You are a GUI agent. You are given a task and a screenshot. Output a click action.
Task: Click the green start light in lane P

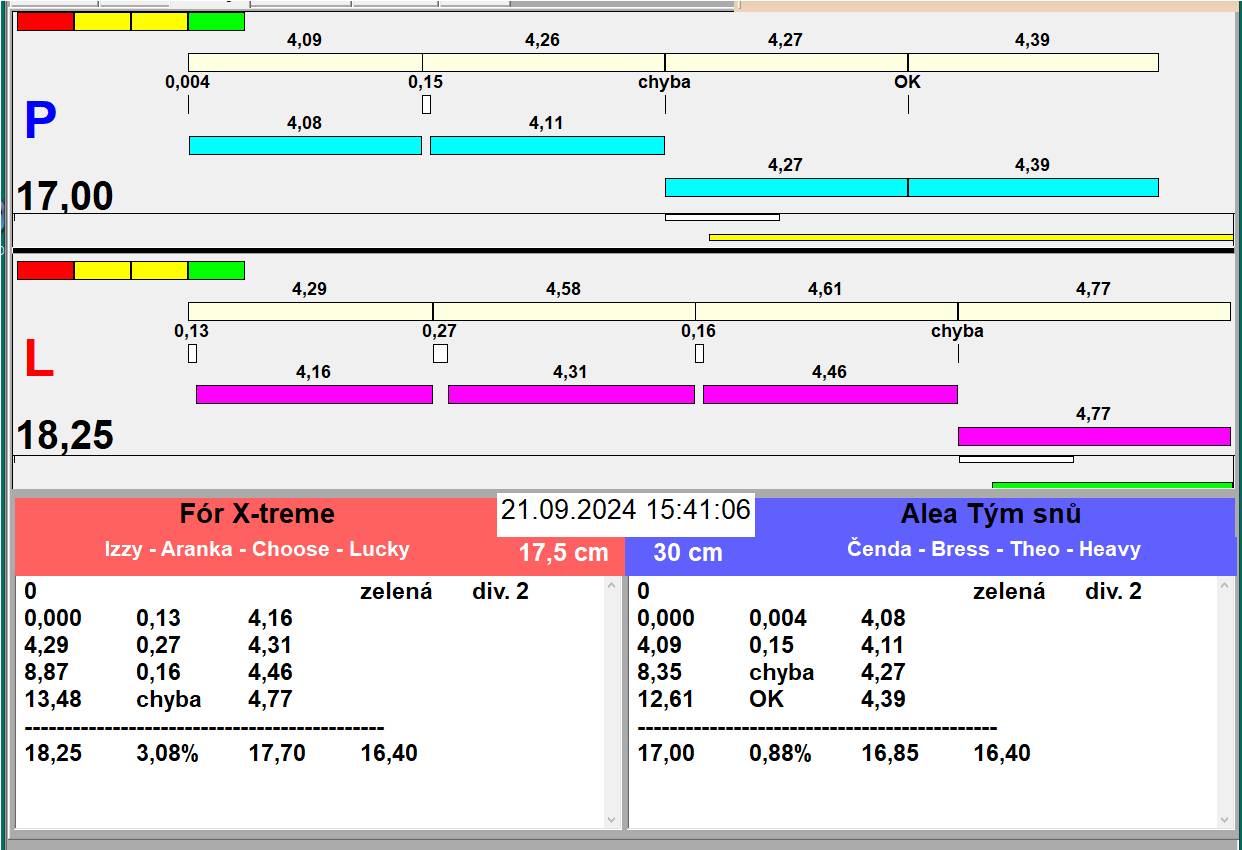click(x=216, y=21)
